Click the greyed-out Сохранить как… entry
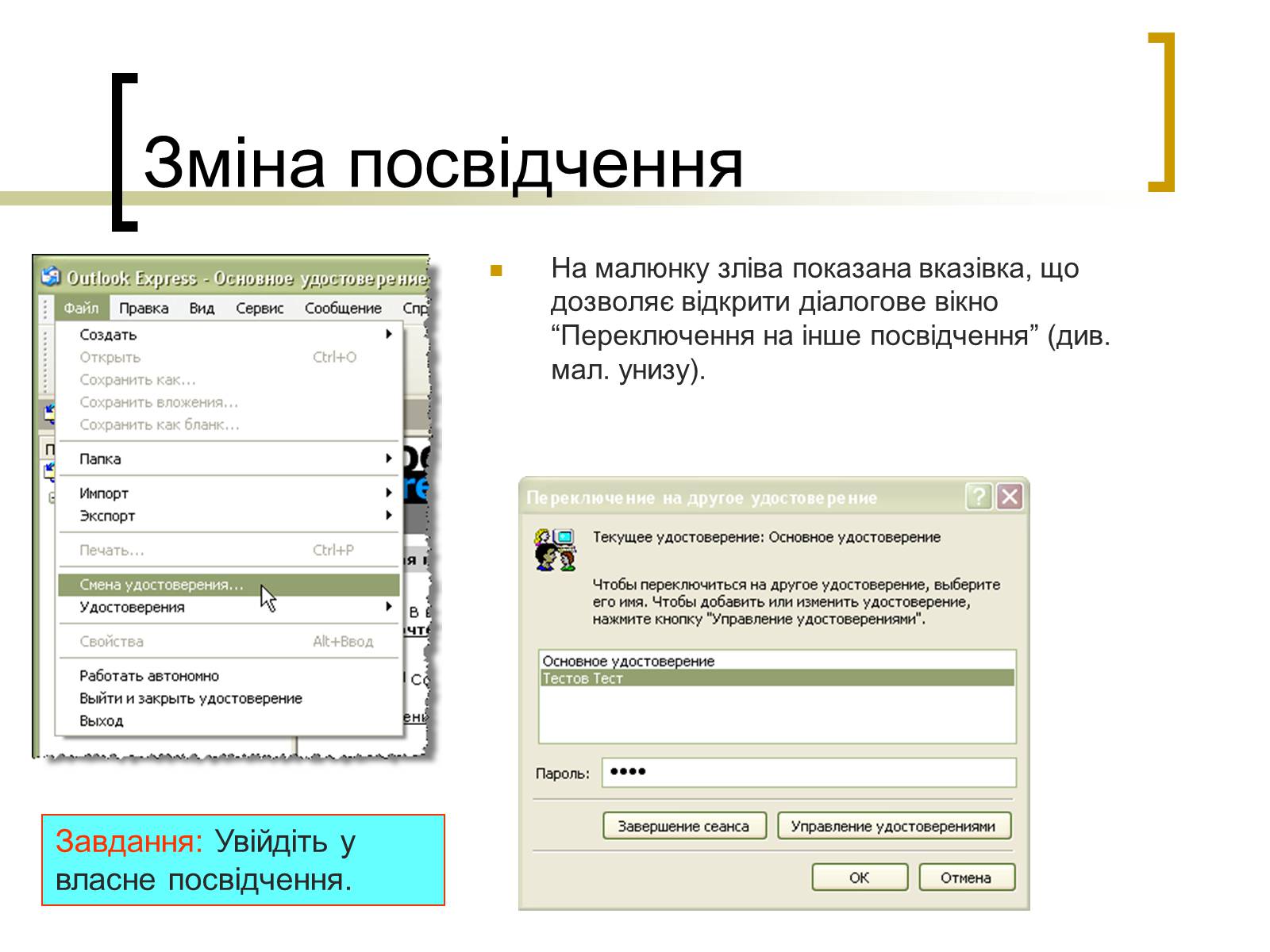 [x=229, y=379]
